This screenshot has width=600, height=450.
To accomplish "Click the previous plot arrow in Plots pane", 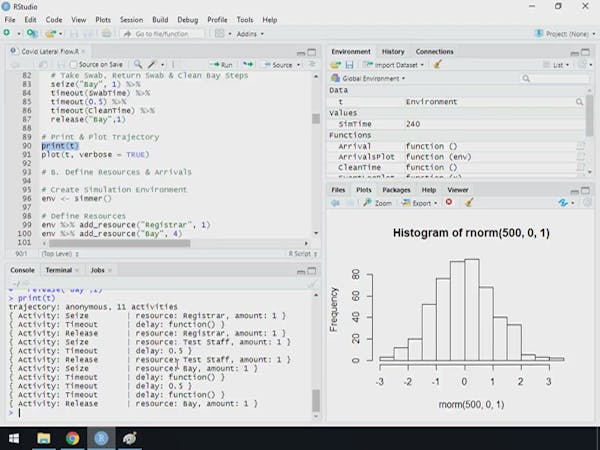I will pos(335,203).
